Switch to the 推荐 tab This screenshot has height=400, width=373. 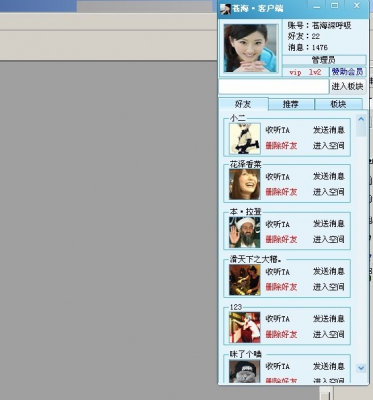click(291, 104)
